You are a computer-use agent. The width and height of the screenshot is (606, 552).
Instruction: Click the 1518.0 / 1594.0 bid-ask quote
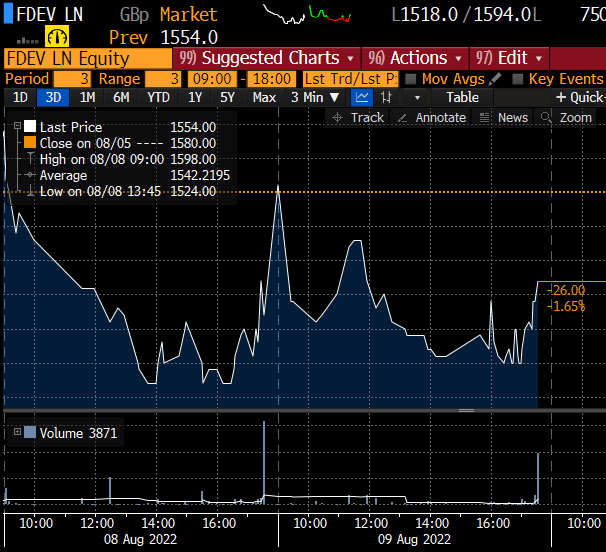click(466, 15)
